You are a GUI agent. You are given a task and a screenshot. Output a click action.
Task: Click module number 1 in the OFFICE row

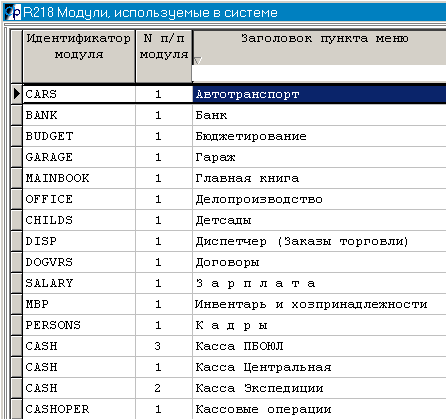[164, 199]
